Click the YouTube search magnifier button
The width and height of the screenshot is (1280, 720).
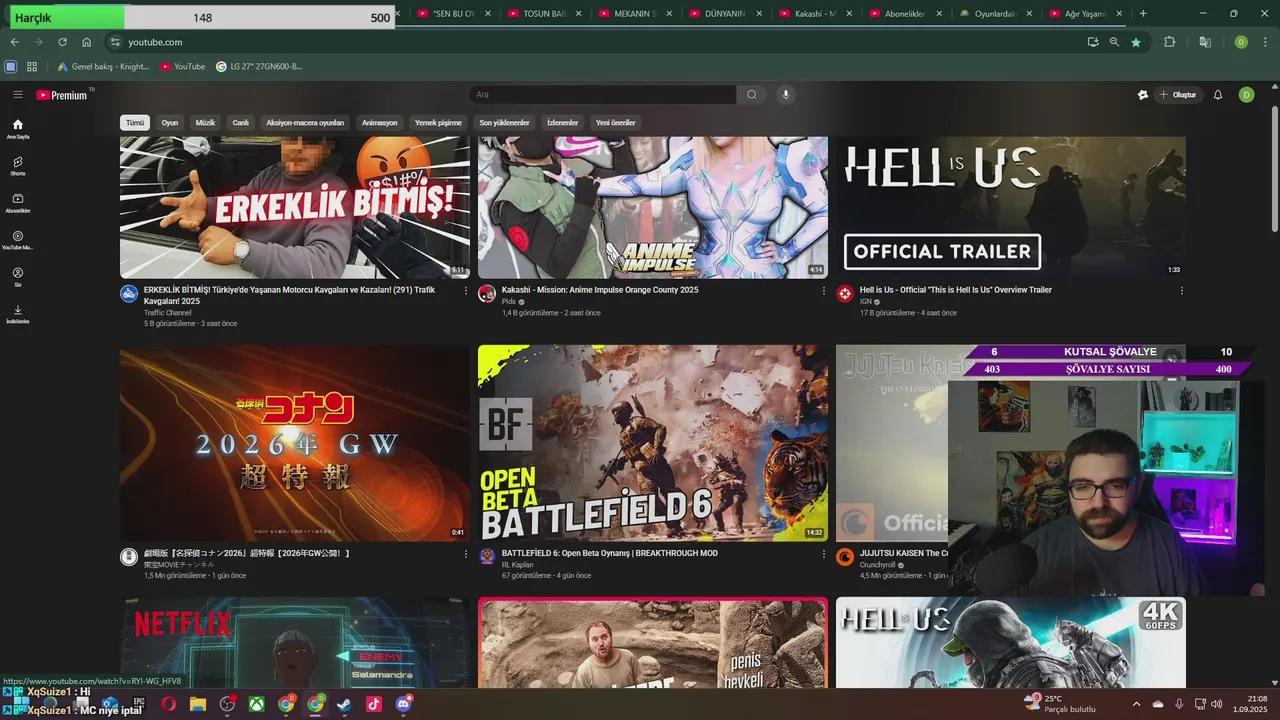(752, 95)
